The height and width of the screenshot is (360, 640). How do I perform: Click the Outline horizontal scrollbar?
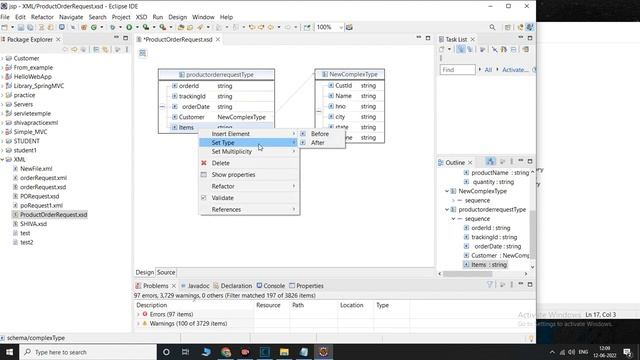pyautogui.click(x=468, y=274)
